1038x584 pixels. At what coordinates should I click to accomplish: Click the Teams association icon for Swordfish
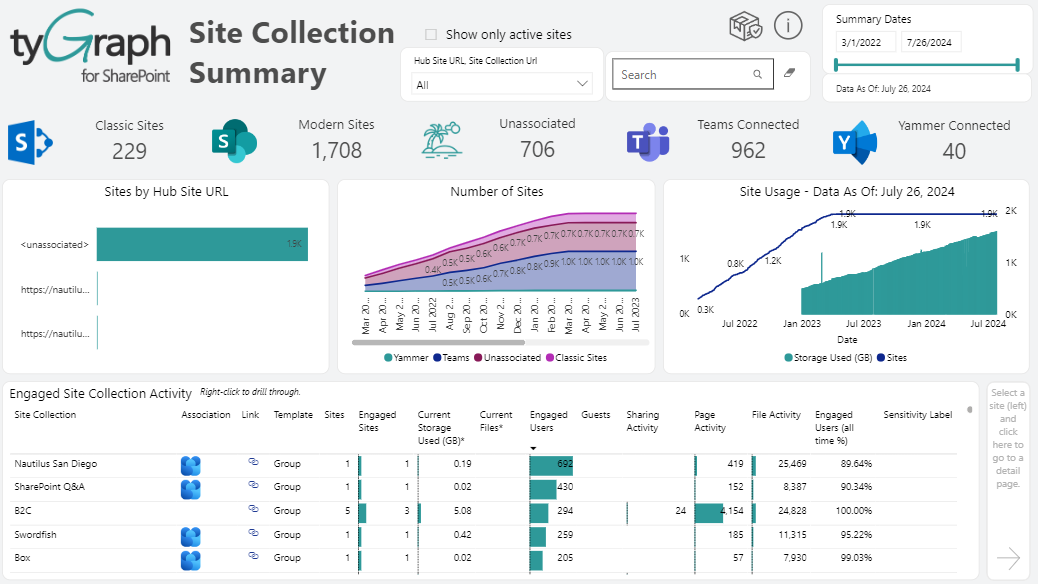[x=190, y=535]
